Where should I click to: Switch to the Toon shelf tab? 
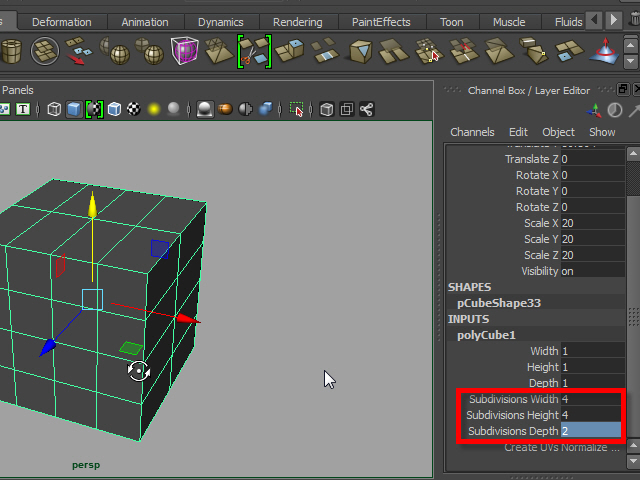click(x=451, y=22)
